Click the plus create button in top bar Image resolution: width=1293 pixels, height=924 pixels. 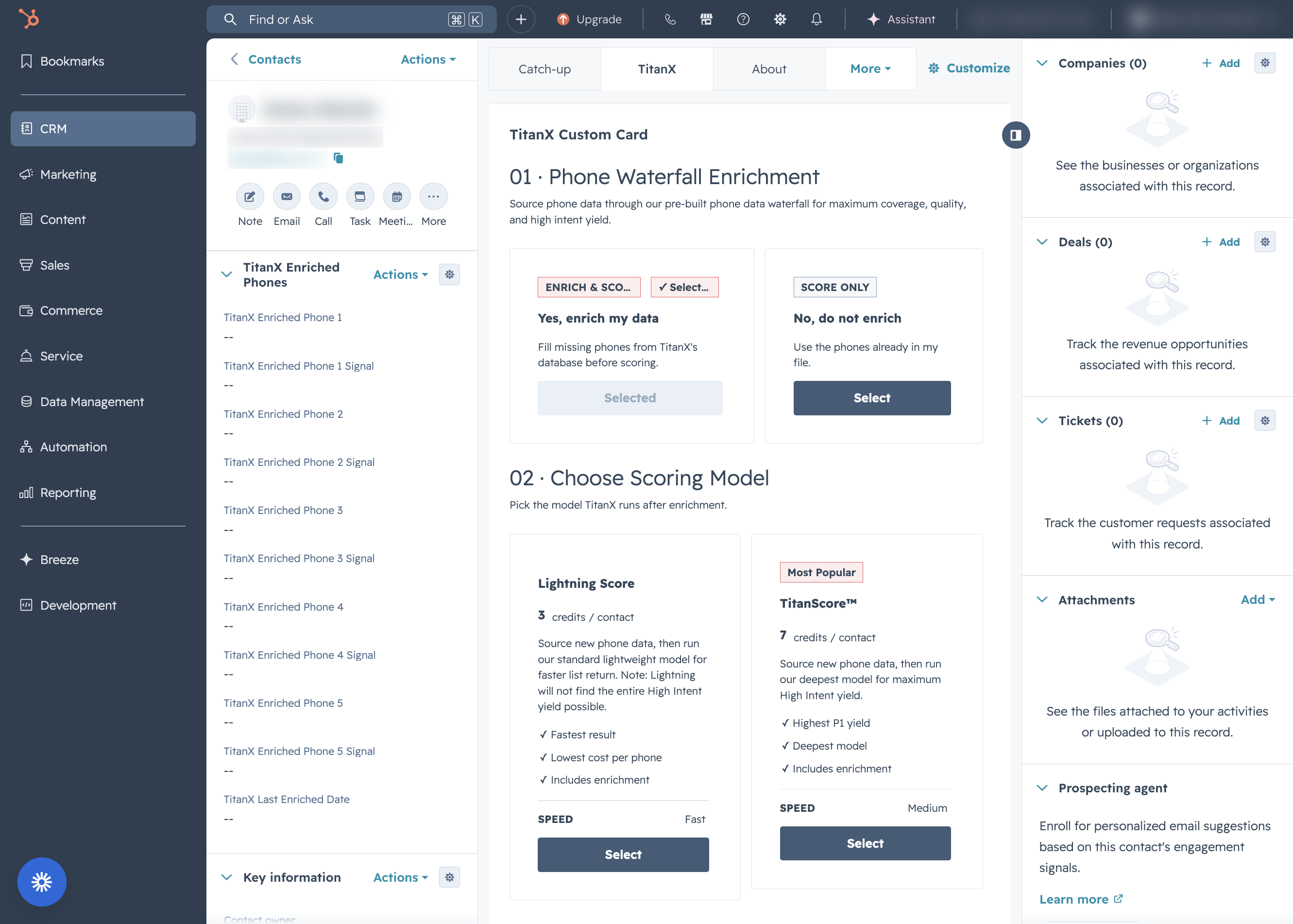coord(521,19)
